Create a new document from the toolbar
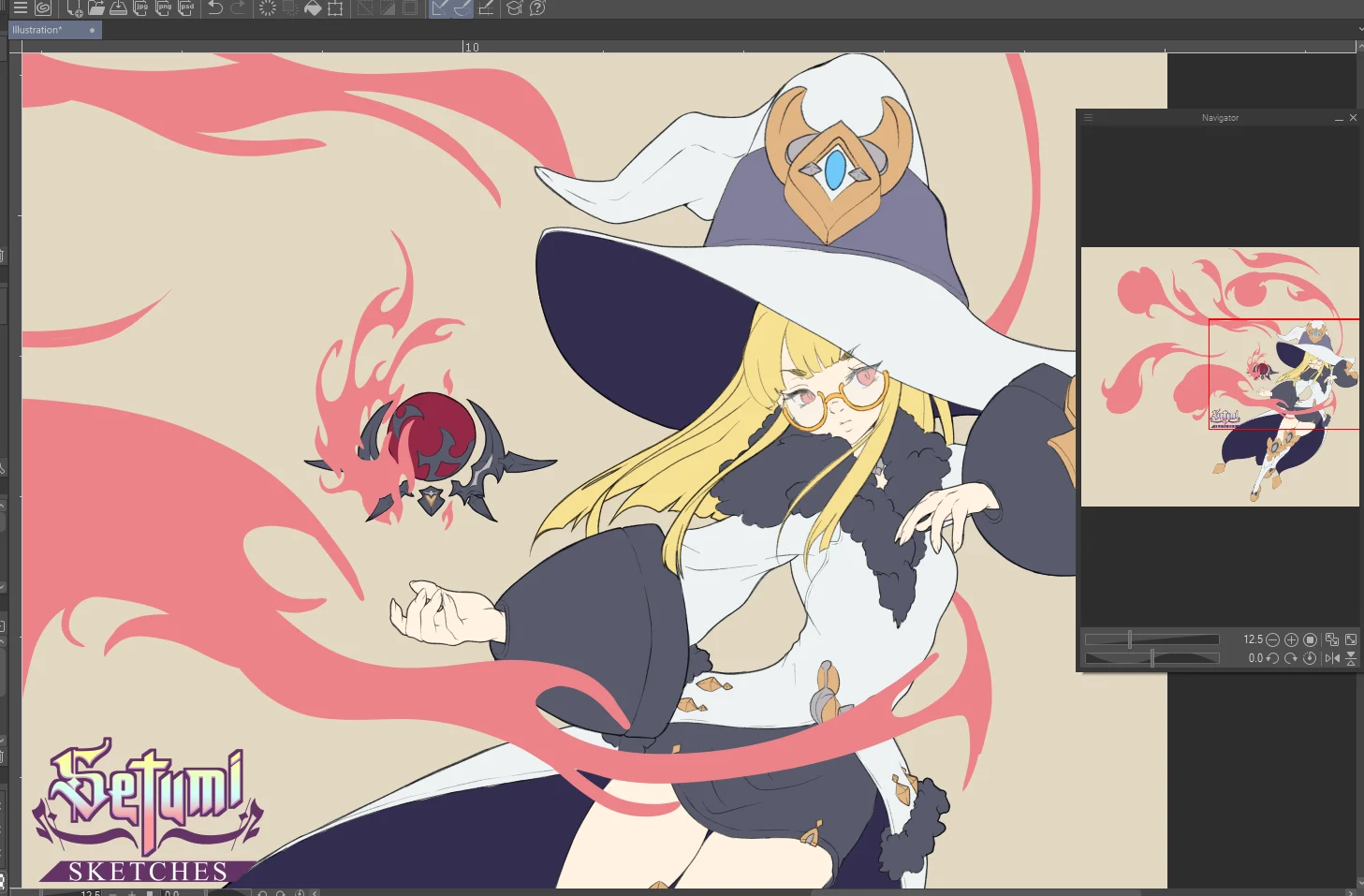This screenshot has width=1364, height=896. click(75, 8)
